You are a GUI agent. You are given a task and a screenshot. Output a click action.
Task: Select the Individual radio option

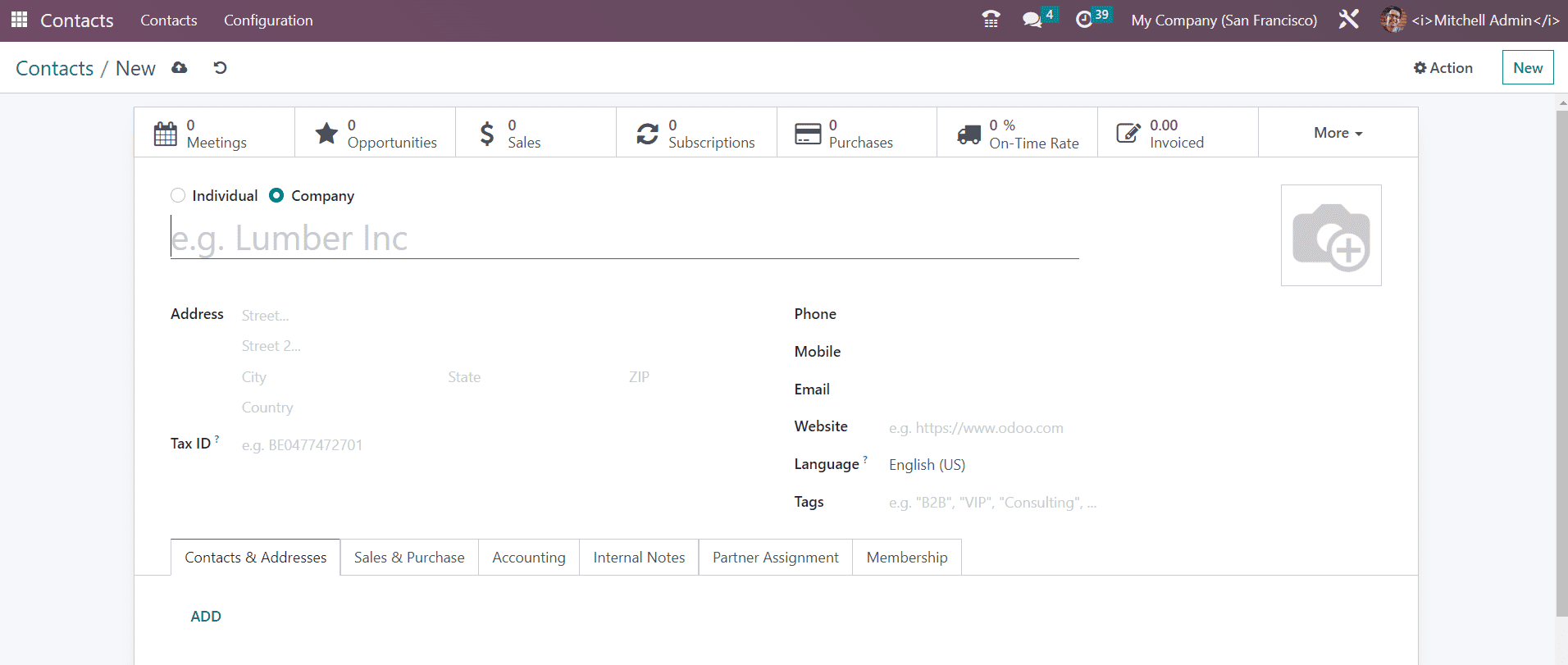tap(178, 195)
